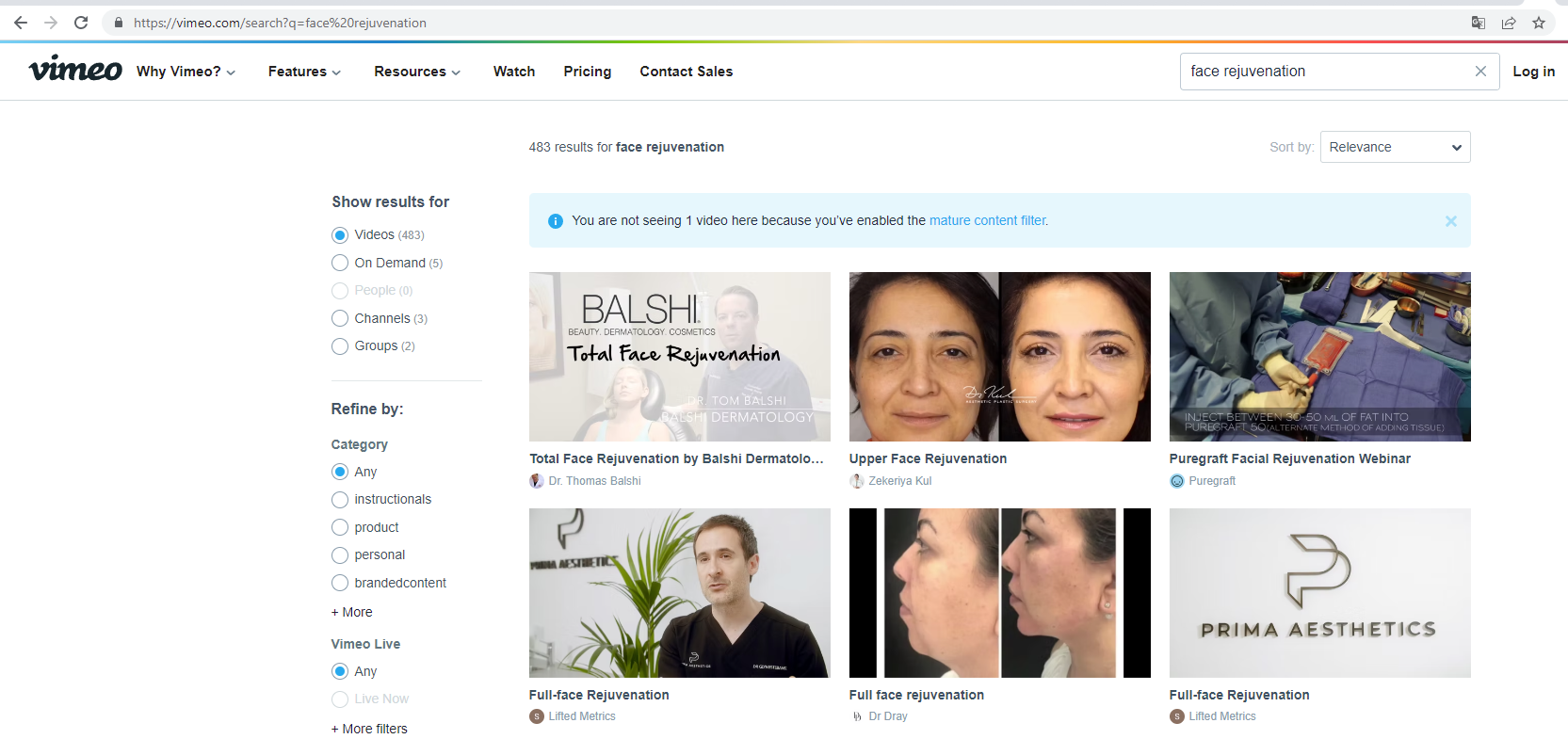1568x739 pixels.
Task: Dismiss the mature content filter notice
Action: pyautogui.click(x=1451, y=221)
